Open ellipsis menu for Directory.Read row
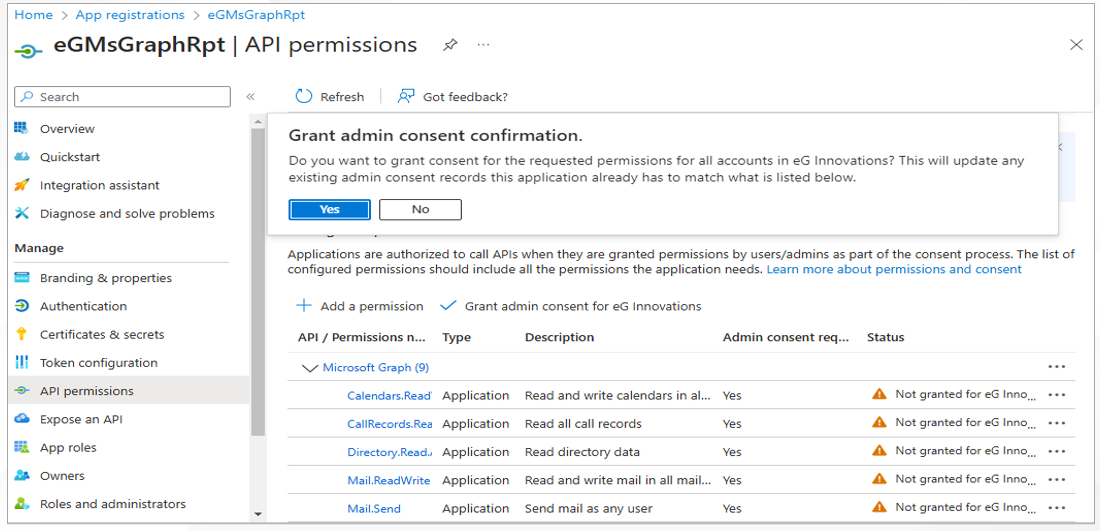The height and width of the screenshot is (531, 1100). click(x=1057, y=451)
